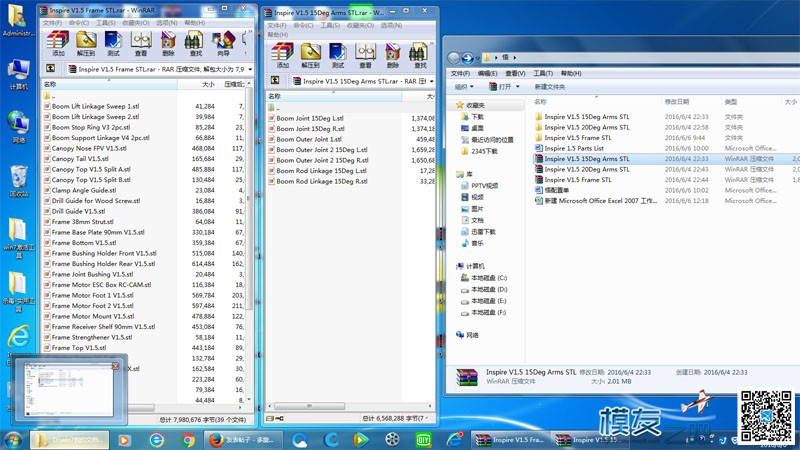Click Extract To (解压到) in 15Deg Arms WinRAR
The width and height of the screenshot is (800, 450).
pyautogui.click(x=310, y=55)
